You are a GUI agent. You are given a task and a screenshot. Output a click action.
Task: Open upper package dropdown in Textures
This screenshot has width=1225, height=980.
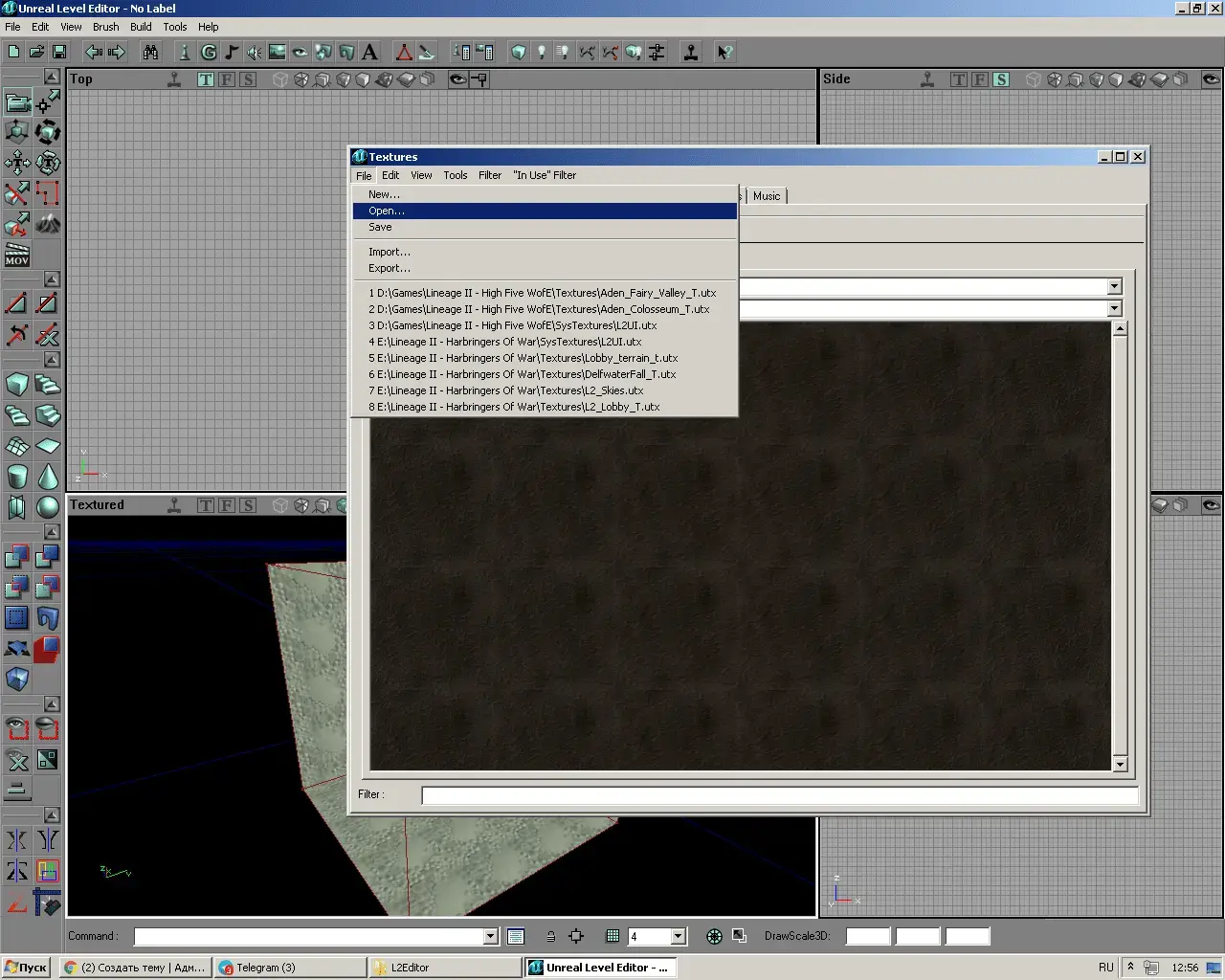[x=1114, y=286]
